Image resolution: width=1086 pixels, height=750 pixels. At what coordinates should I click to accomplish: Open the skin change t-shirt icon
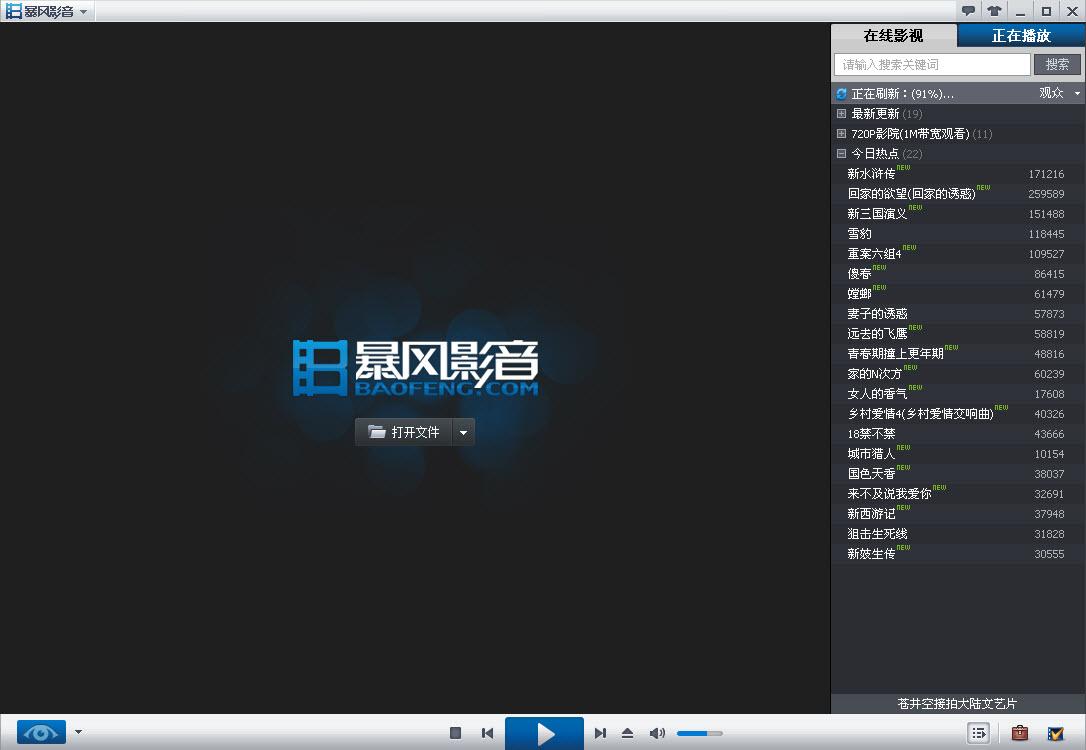pyautogui.click(x=994, y=10)
